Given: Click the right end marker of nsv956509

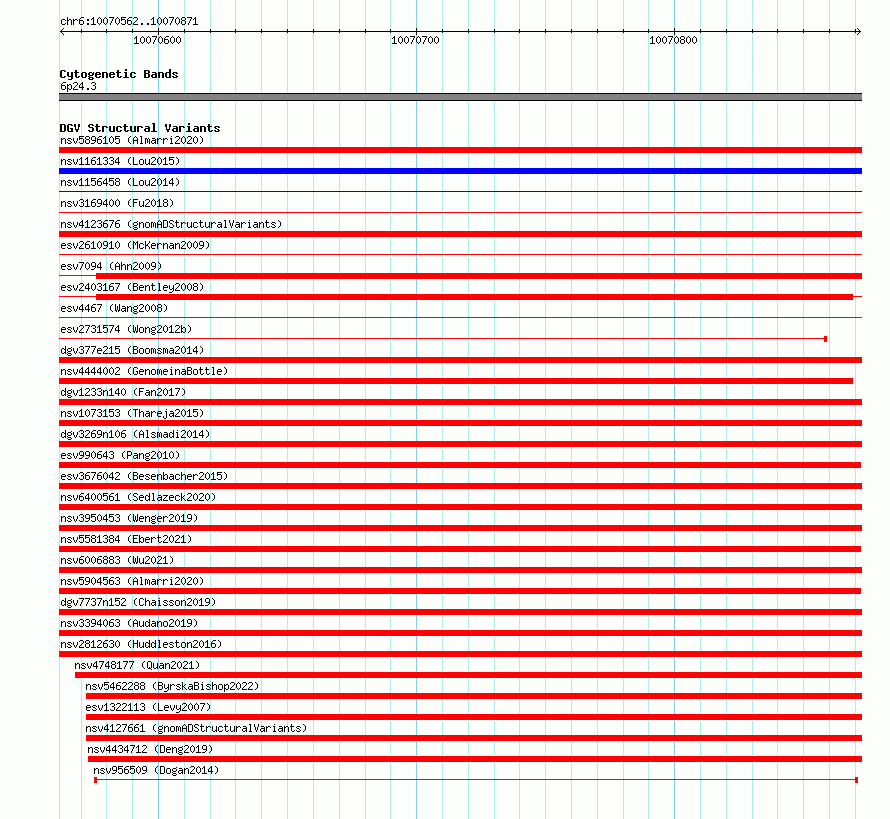Looking at the screenshot, I should click(857, 780).
